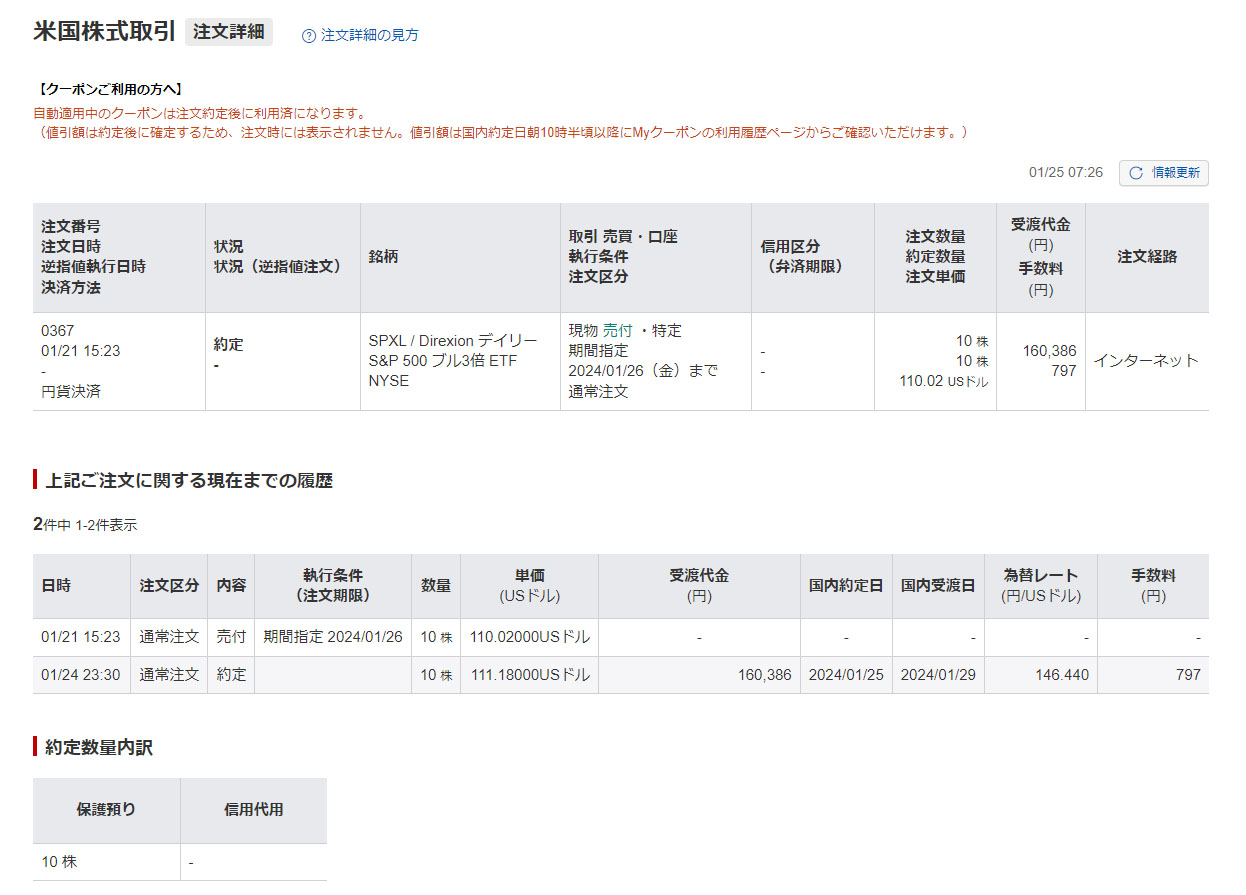Viewport: 1246px width, 895px height.
Task: Click the SPXL Direxion ETF stock name
Action: coord(452,360)
